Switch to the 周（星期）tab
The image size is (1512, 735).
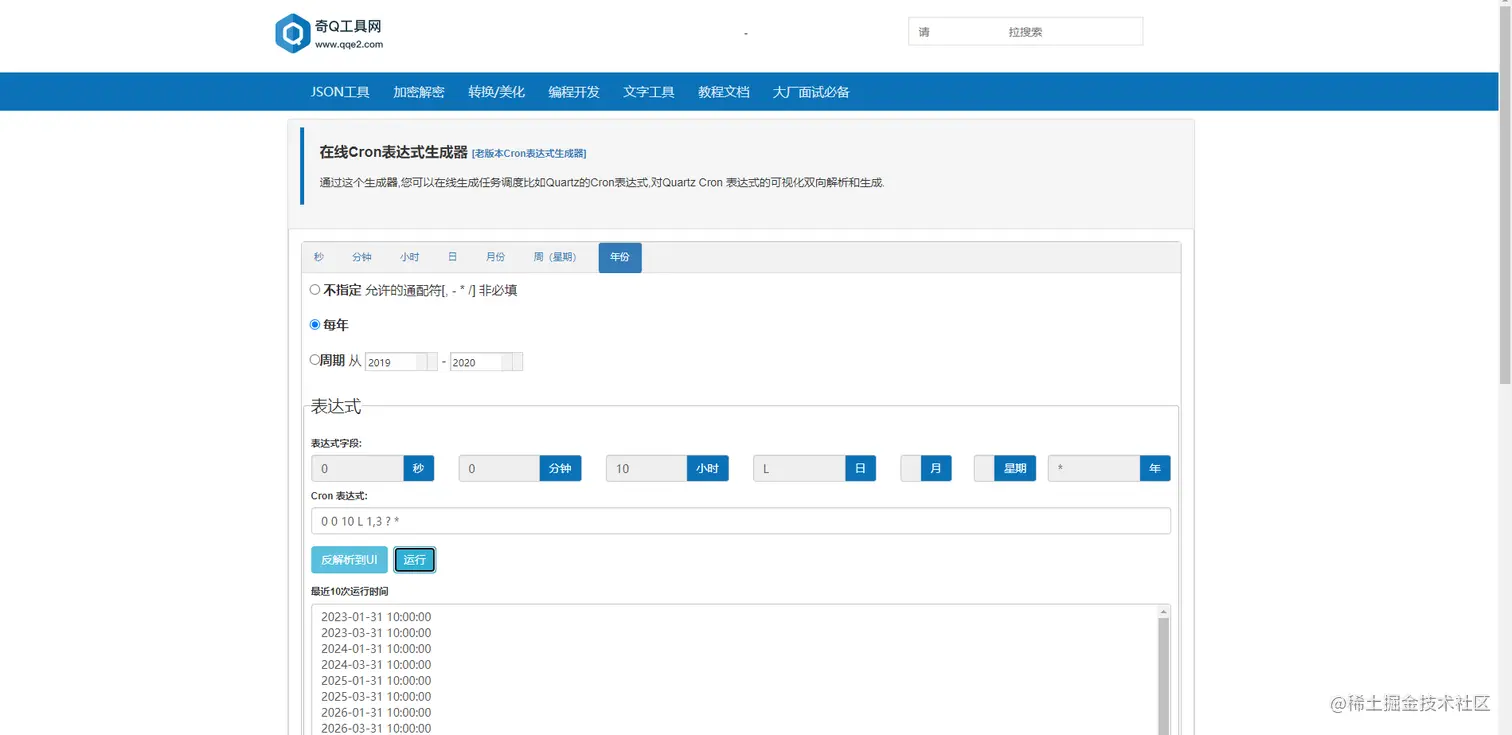pyautogui.click(x=555, y=257)
